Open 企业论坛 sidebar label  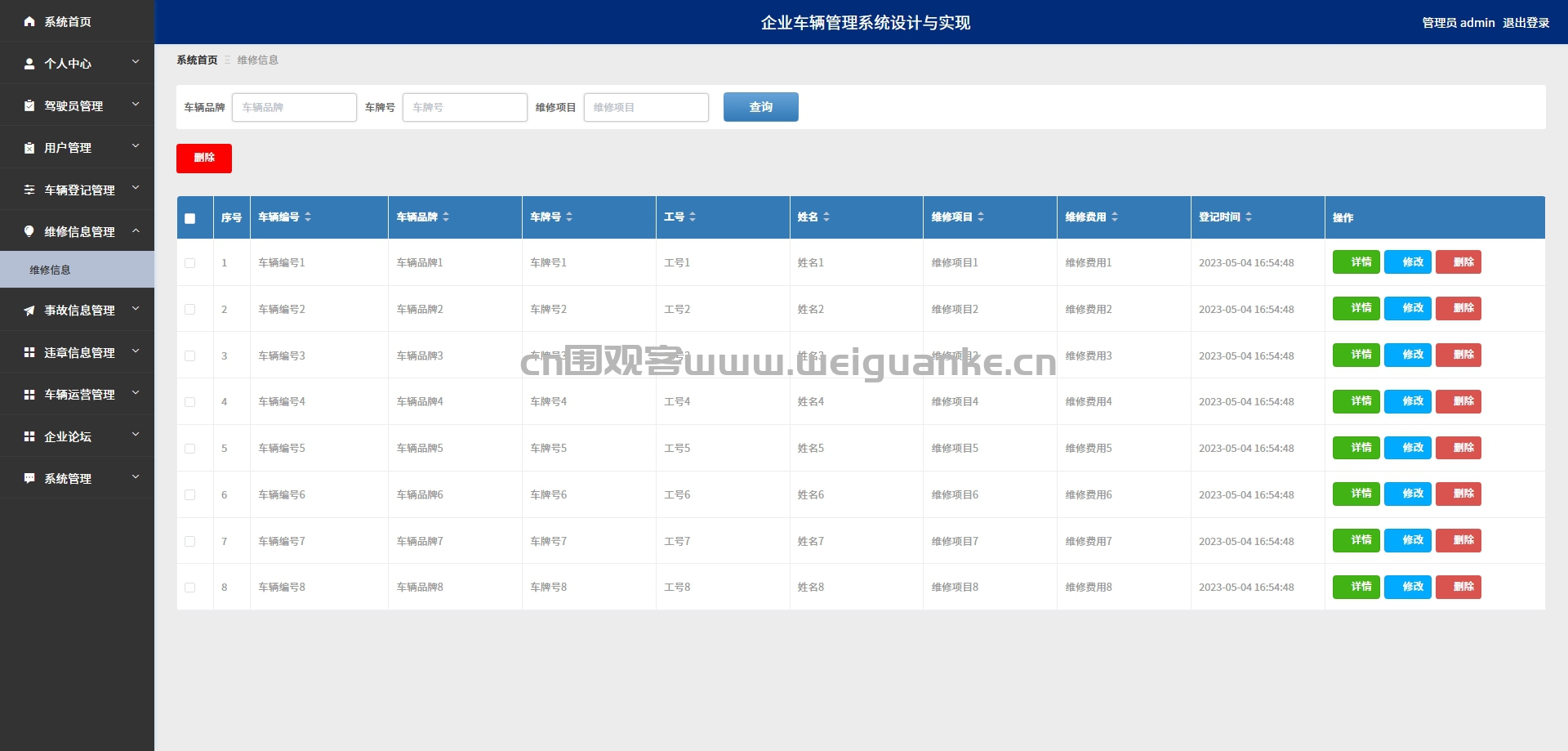(x=68, y=437)
